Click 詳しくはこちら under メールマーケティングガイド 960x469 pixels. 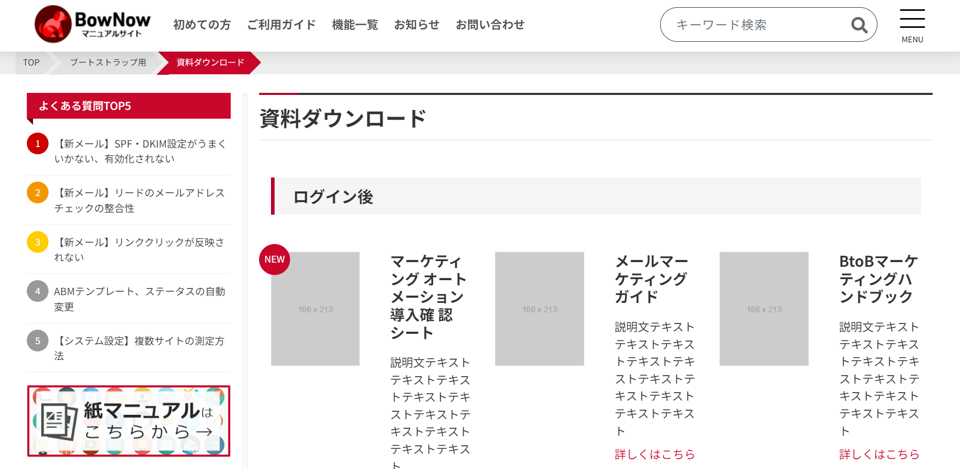[x=655, y=454]
